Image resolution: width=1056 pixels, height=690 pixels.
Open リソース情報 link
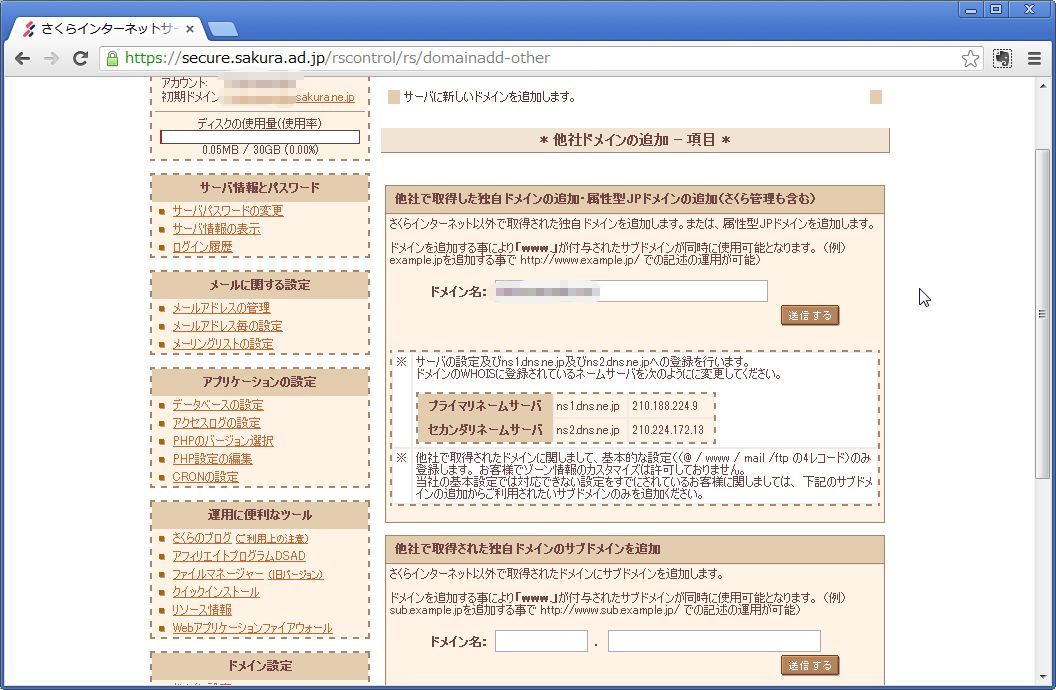(202, 610)
